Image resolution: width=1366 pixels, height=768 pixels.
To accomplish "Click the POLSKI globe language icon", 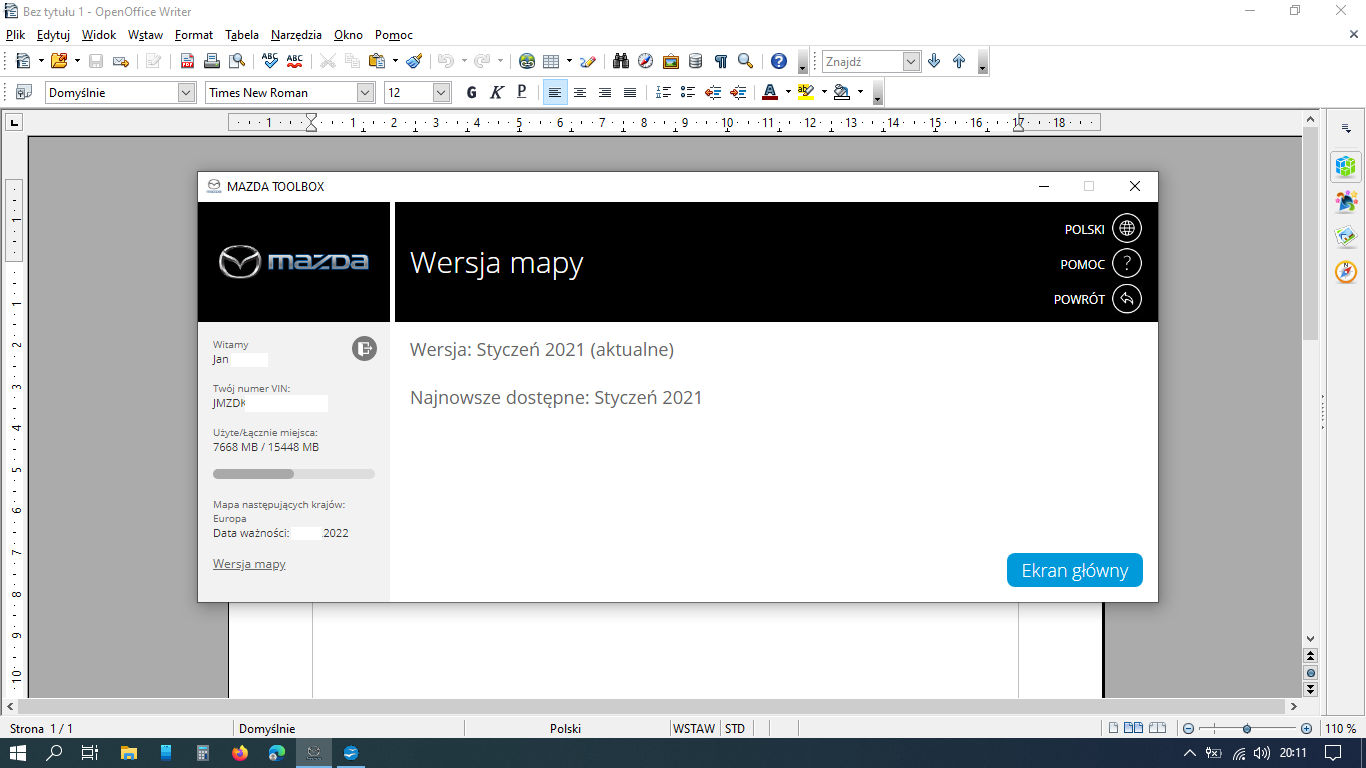I will pos(1127,229).
